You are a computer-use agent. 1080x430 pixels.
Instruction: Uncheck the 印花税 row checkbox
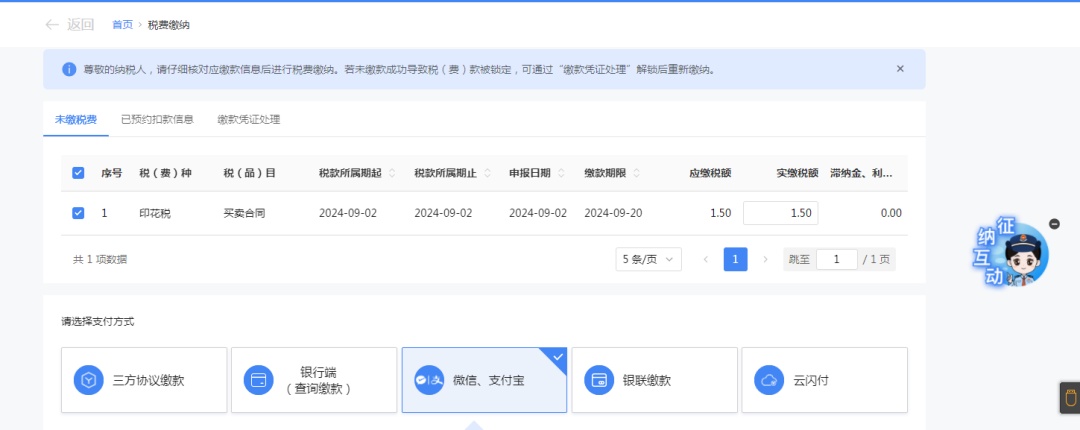click(x=79, y=213)
